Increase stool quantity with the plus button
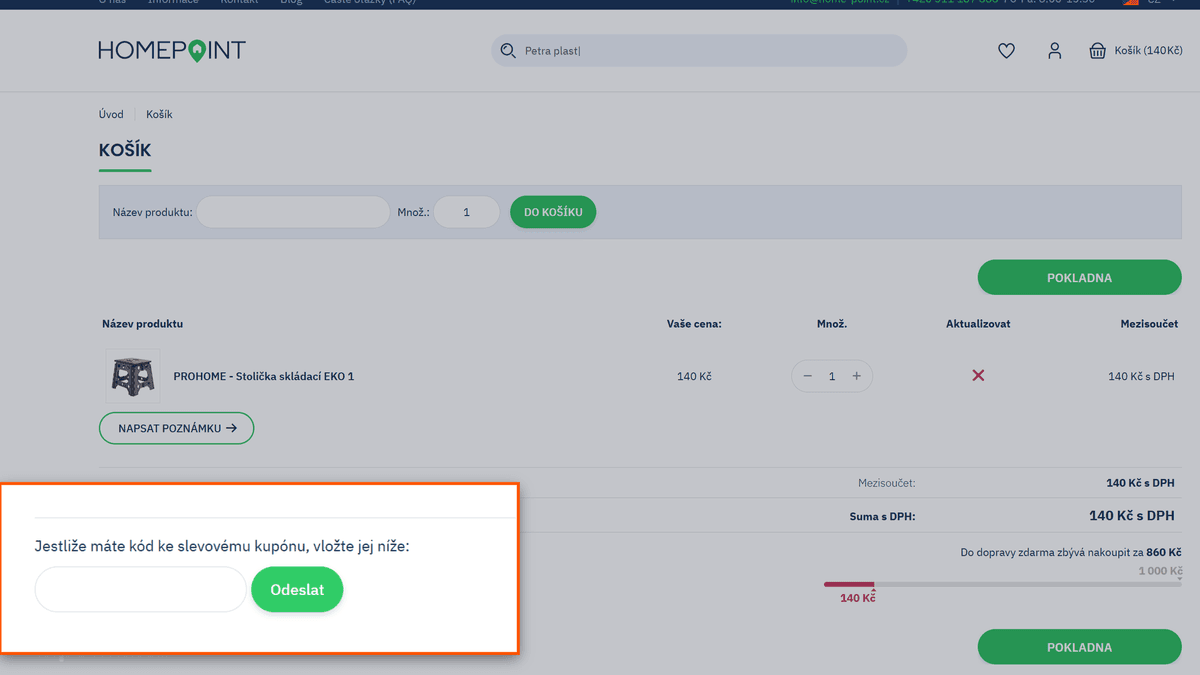Screen dimensions: 1200x675 856,376
